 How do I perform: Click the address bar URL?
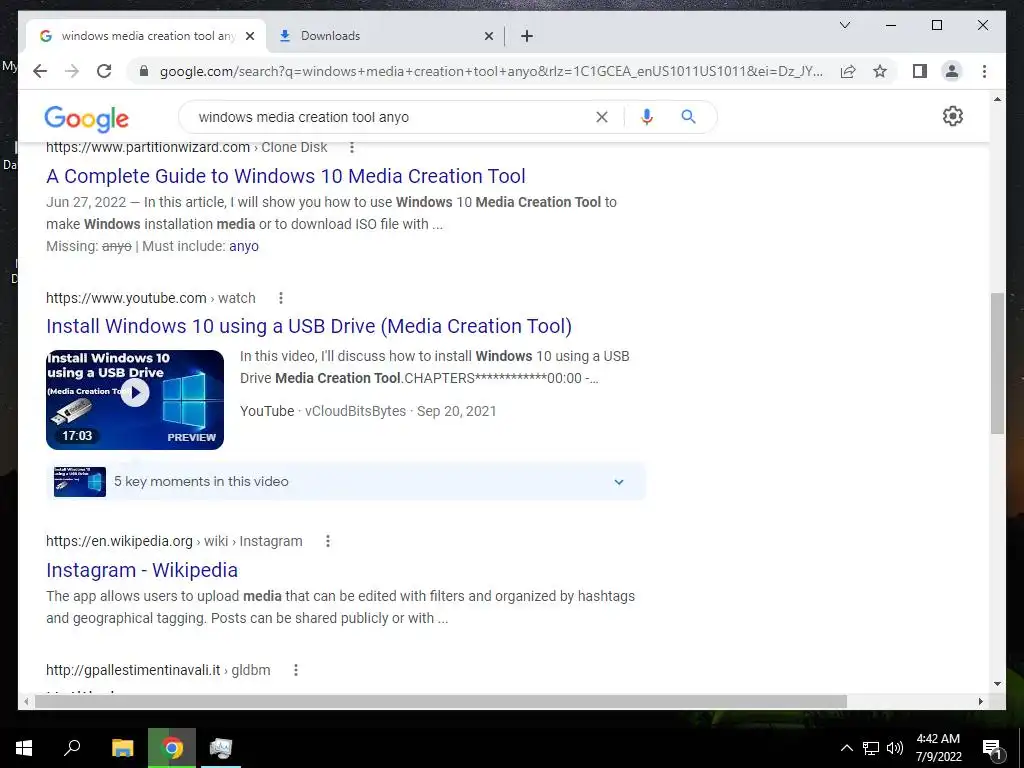click(491, 71)
